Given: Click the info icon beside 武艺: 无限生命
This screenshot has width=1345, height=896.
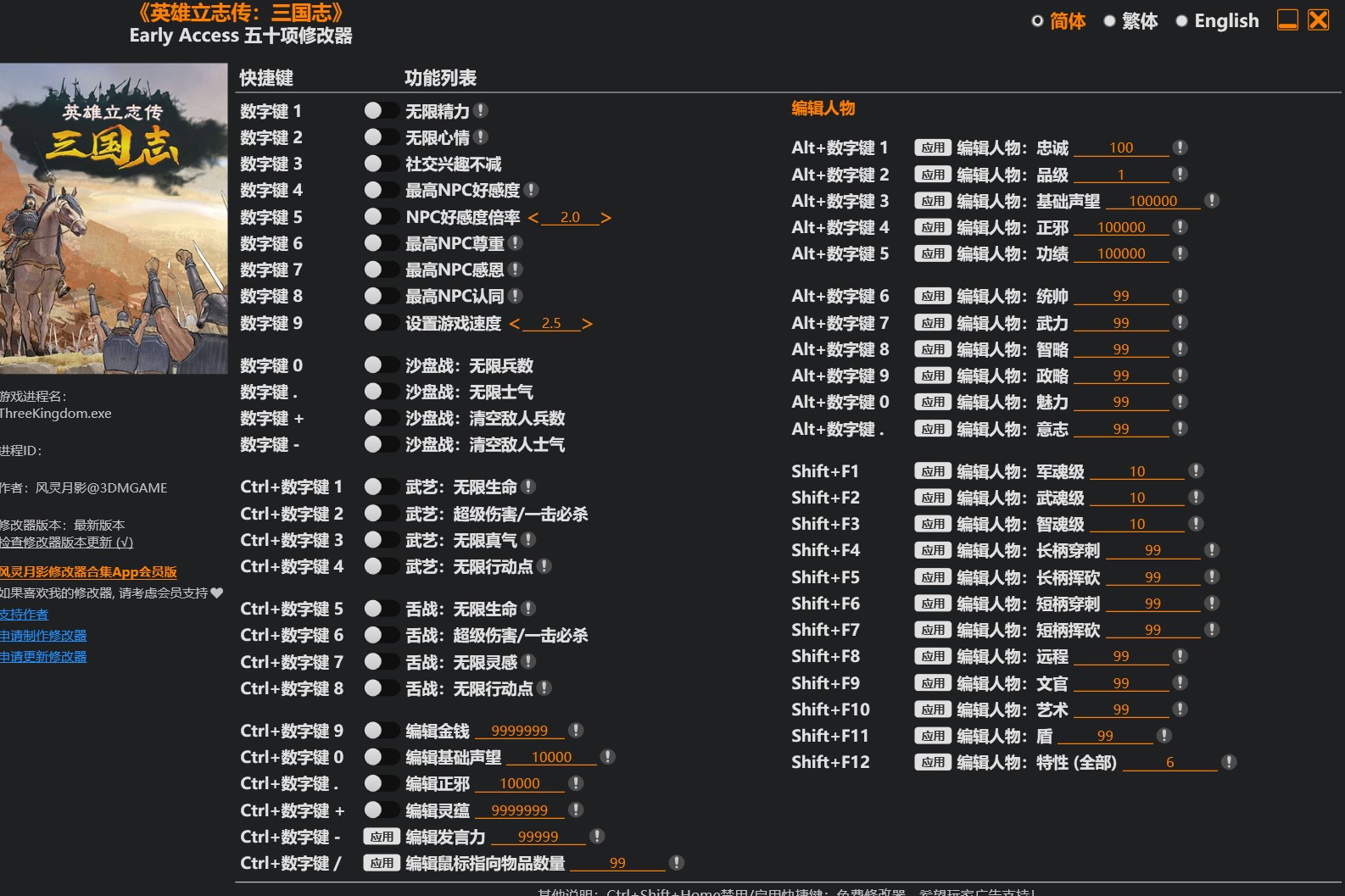Looking at the screenshot, I should click(528, 486).
